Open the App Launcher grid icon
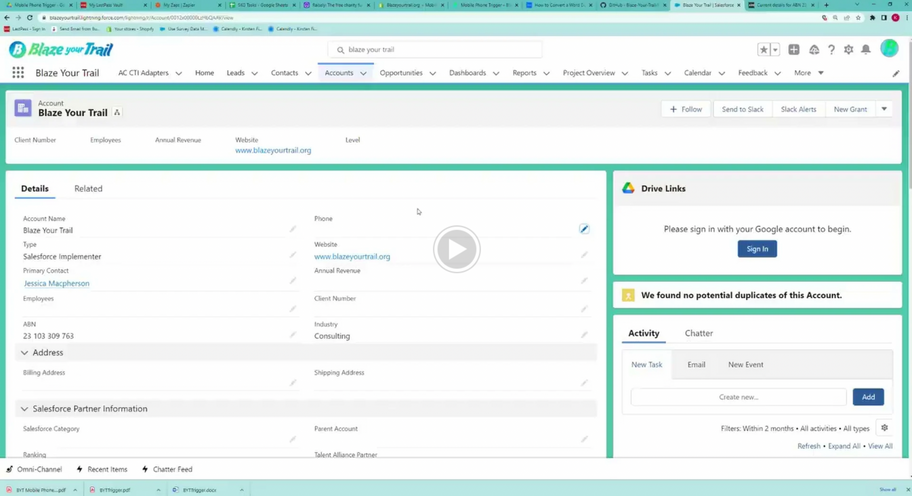This screenshot has width=912, height=496. pyautogui.click(x=18, y=73)
